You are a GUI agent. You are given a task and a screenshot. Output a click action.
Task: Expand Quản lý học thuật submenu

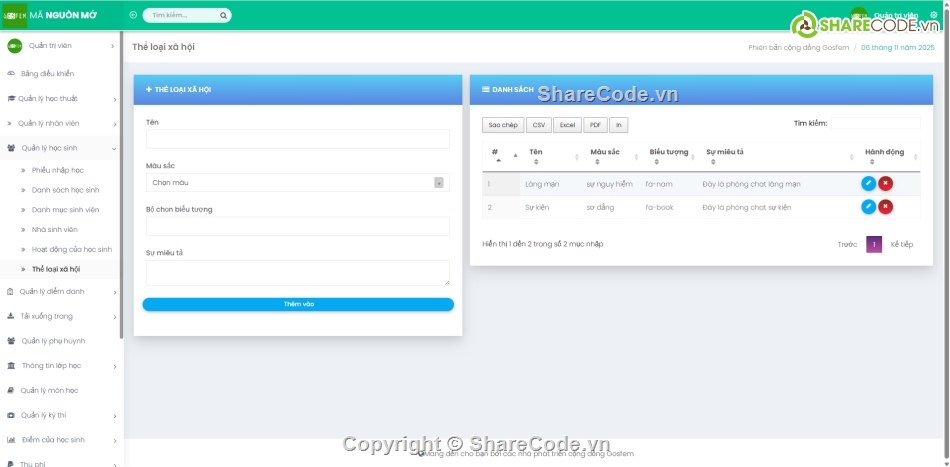pos(115,99)
